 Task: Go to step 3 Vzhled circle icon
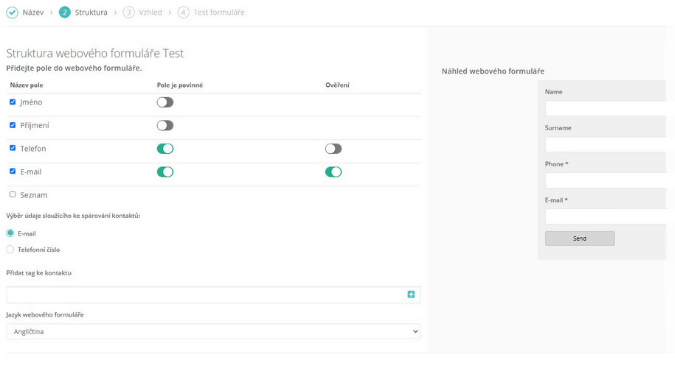coord(128,12)
